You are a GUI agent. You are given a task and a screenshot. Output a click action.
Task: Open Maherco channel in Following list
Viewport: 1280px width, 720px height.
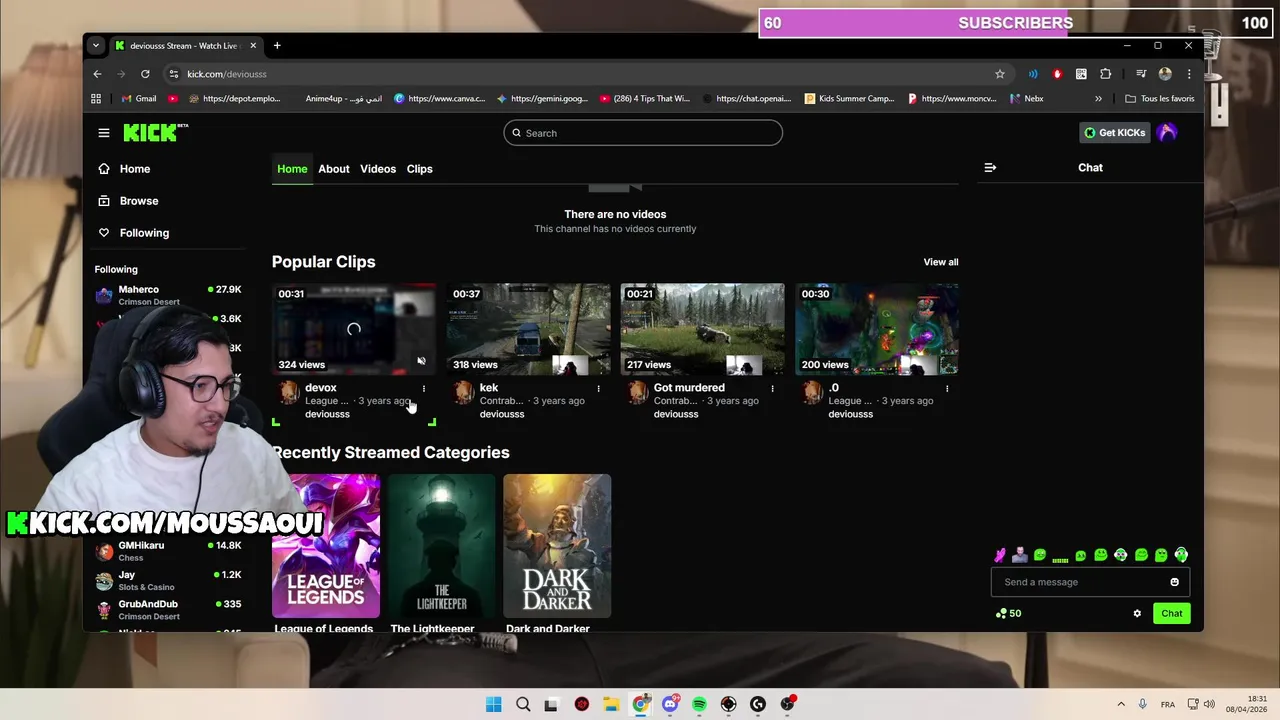pyautogui.click(x=168, y=295)
